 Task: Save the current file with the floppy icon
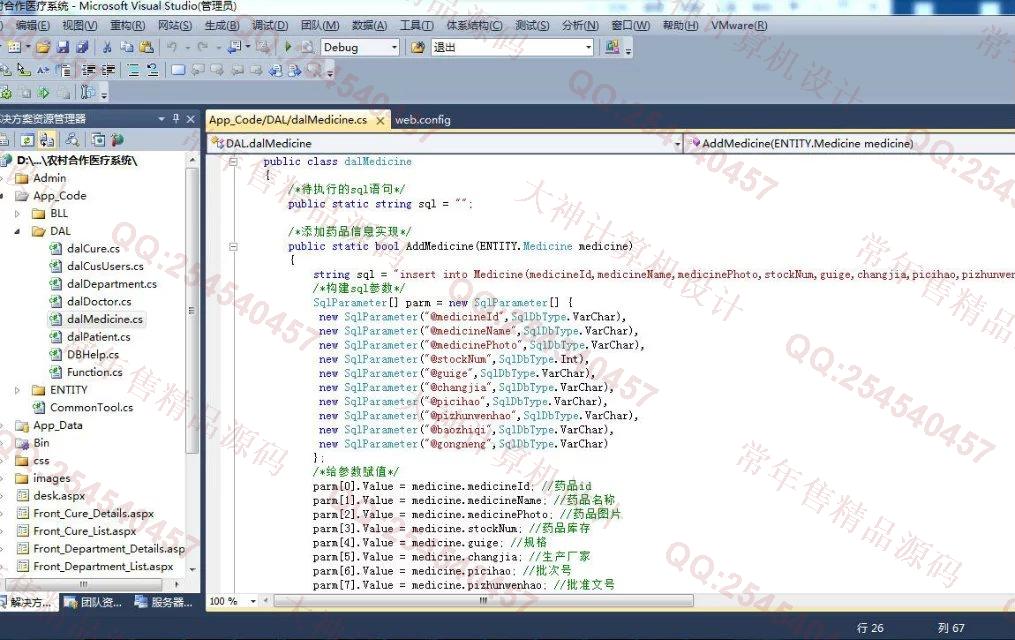click(x=63, y=47)
